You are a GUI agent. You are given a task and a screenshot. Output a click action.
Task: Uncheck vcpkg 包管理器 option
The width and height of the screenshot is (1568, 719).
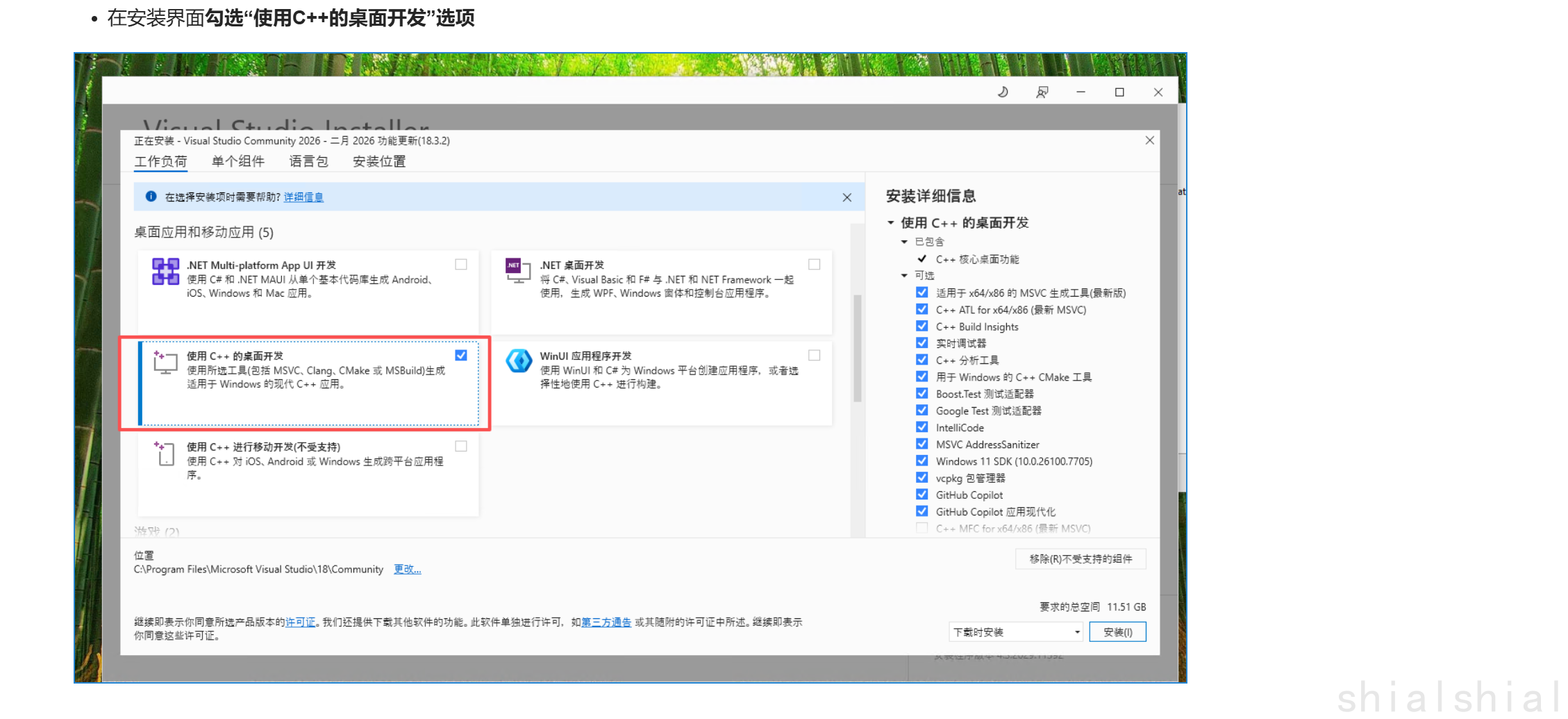[921, 477]
